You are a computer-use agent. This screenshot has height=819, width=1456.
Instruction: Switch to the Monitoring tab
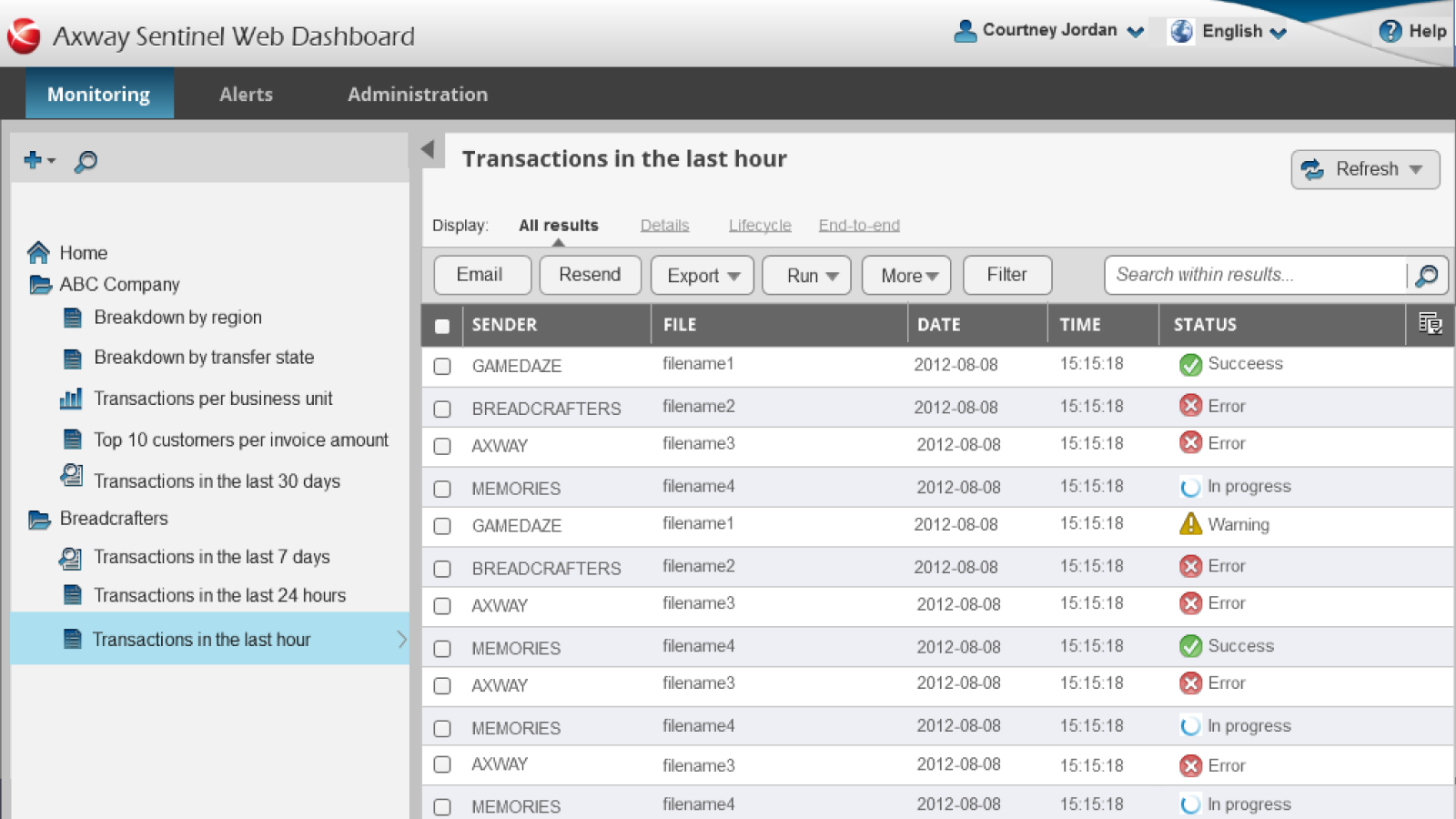(99, 94)
